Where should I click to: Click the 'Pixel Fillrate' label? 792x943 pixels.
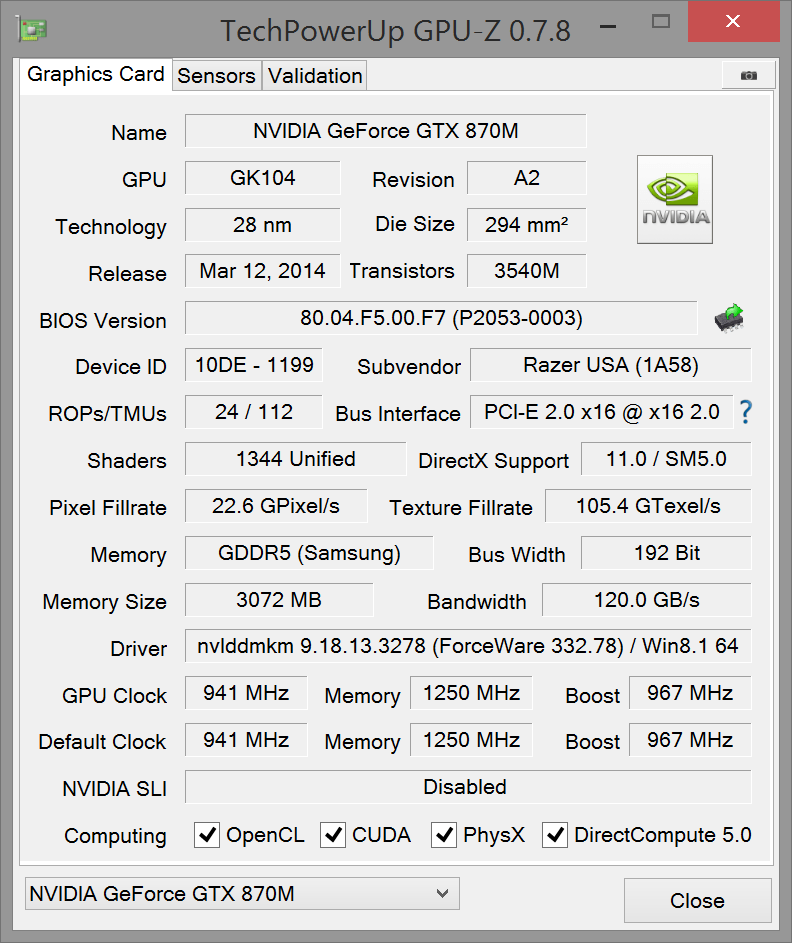click(x=108, y=508)
